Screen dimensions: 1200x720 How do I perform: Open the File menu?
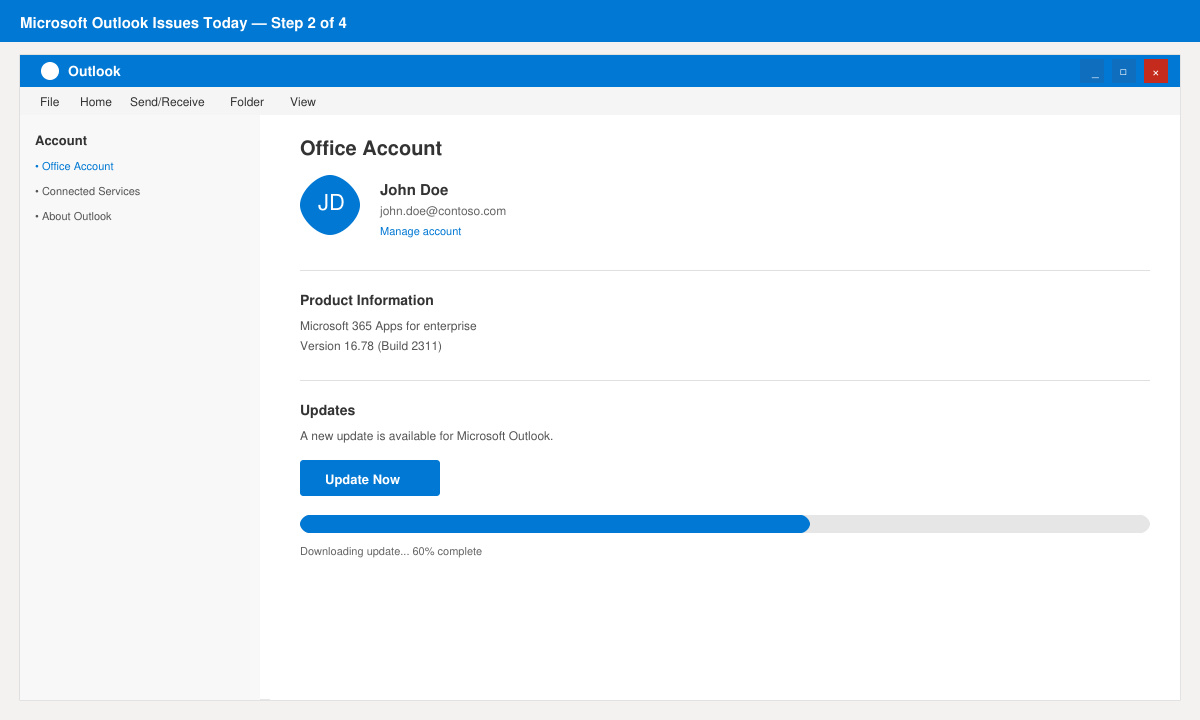(x=50, y=102)
